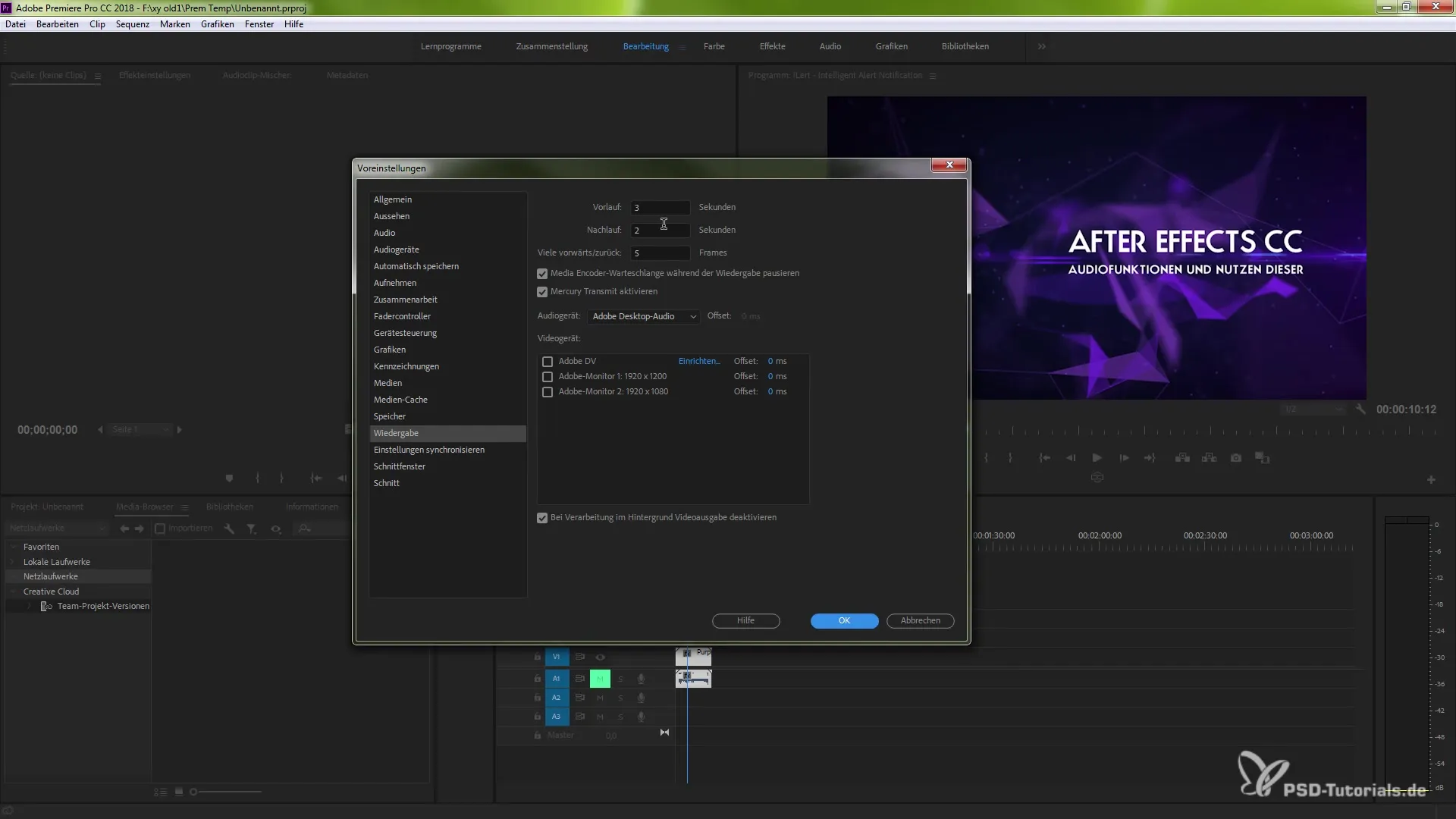This screenshot has width=1456, height=819.
Task: Open workspace overflow chevrons menu
Action: click(1041, 46)
